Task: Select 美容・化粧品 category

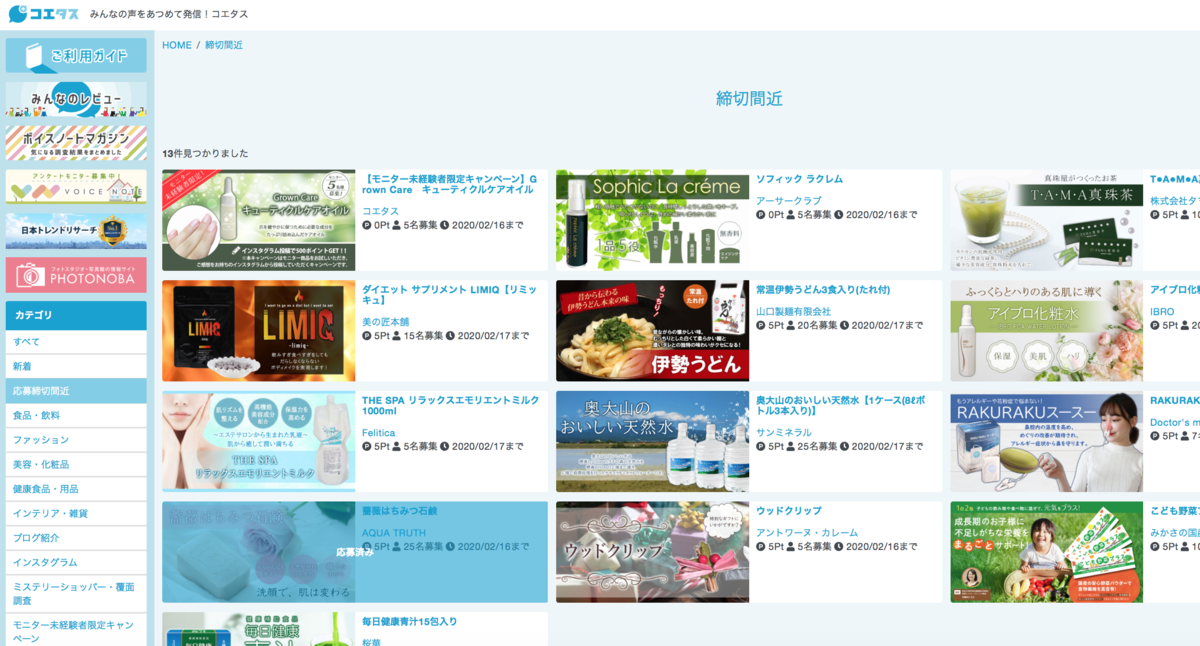Action: pyautogui.click(x=76, y=464)
